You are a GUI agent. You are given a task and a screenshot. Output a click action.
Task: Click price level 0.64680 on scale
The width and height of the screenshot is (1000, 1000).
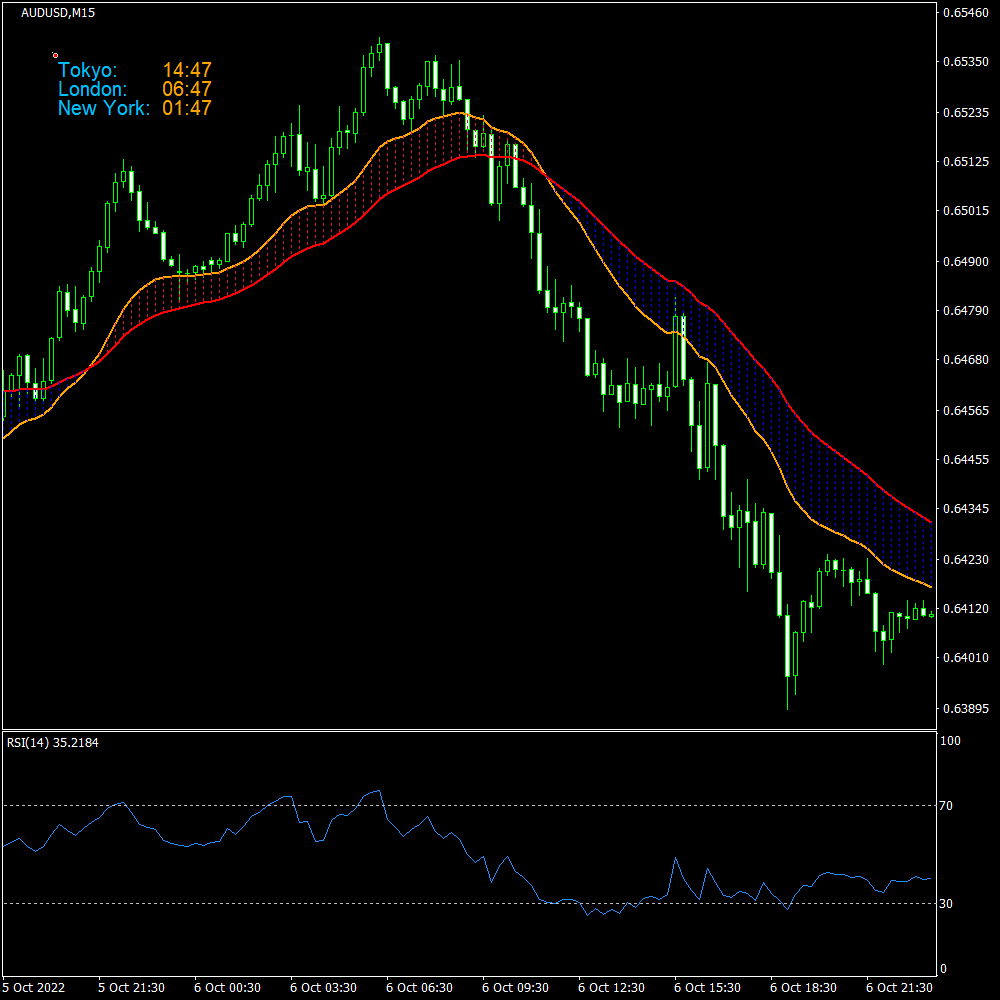coord(966,360)
